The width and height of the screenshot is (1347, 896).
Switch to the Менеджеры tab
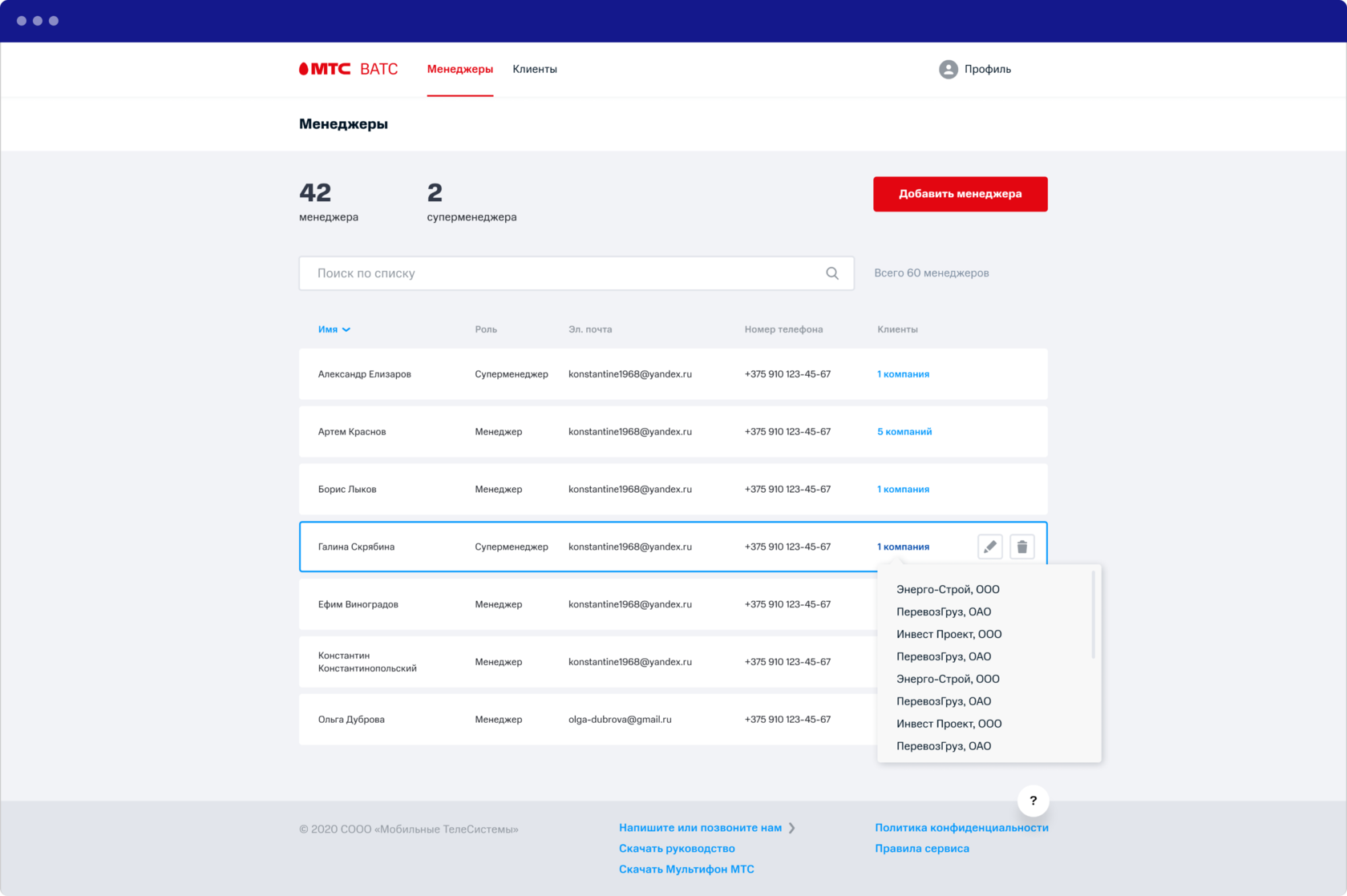tap(460, 69)
